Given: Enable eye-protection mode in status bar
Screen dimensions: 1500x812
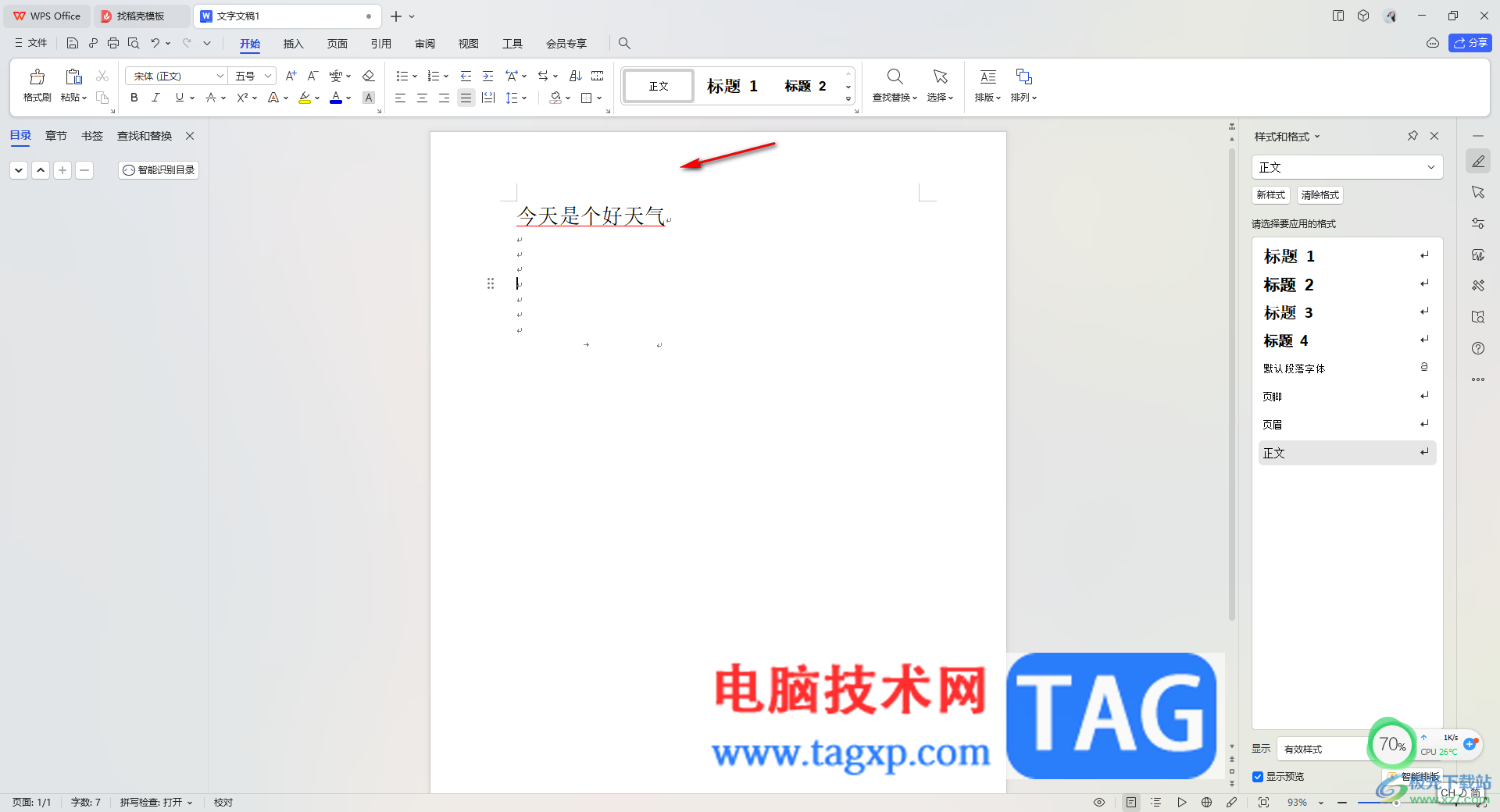Looking at the screenshot, I should click(x=1099, y=802).
